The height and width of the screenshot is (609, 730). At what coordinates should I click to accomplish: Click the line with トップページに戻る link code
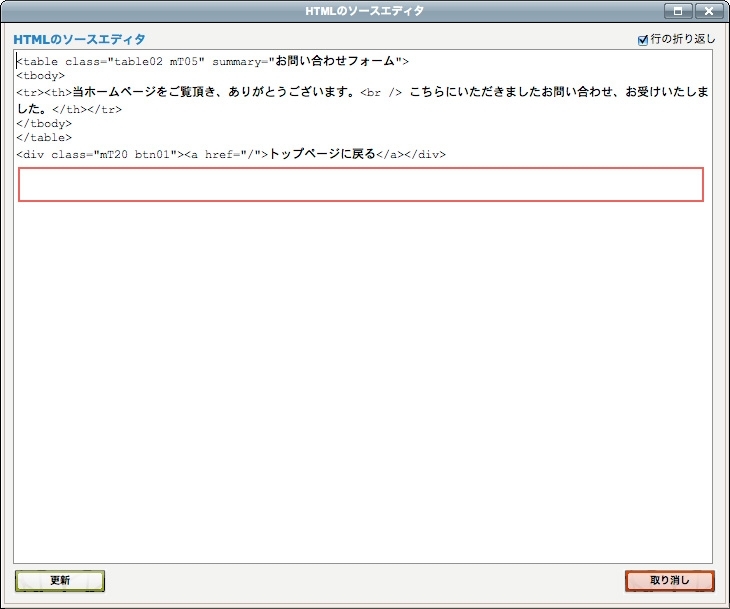pyautogui.click(x=231, y=154)
